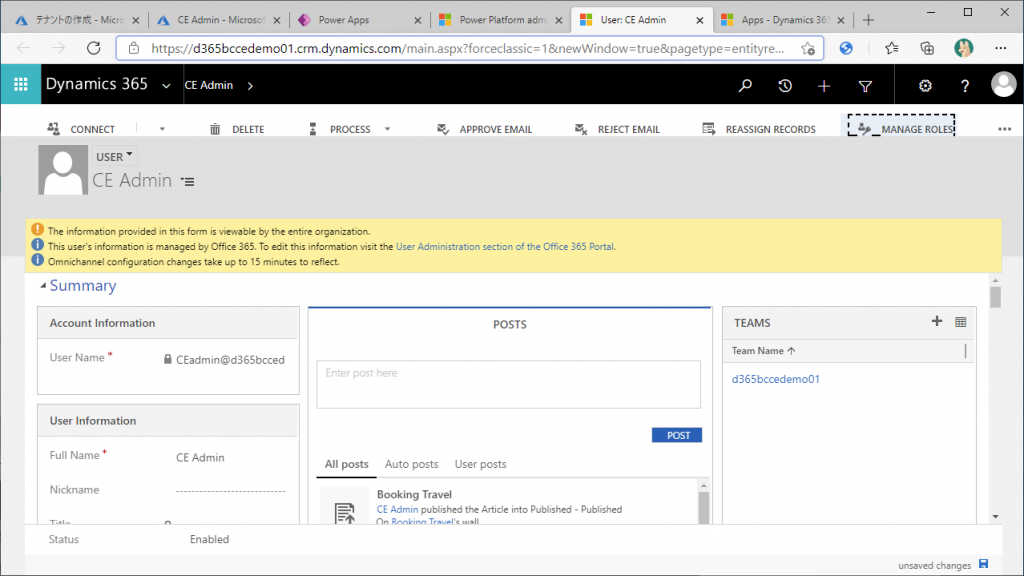Sort by Team Name column header
Image resolution: width=1024 pixels, height=576 pixels.
coord(763,351)
